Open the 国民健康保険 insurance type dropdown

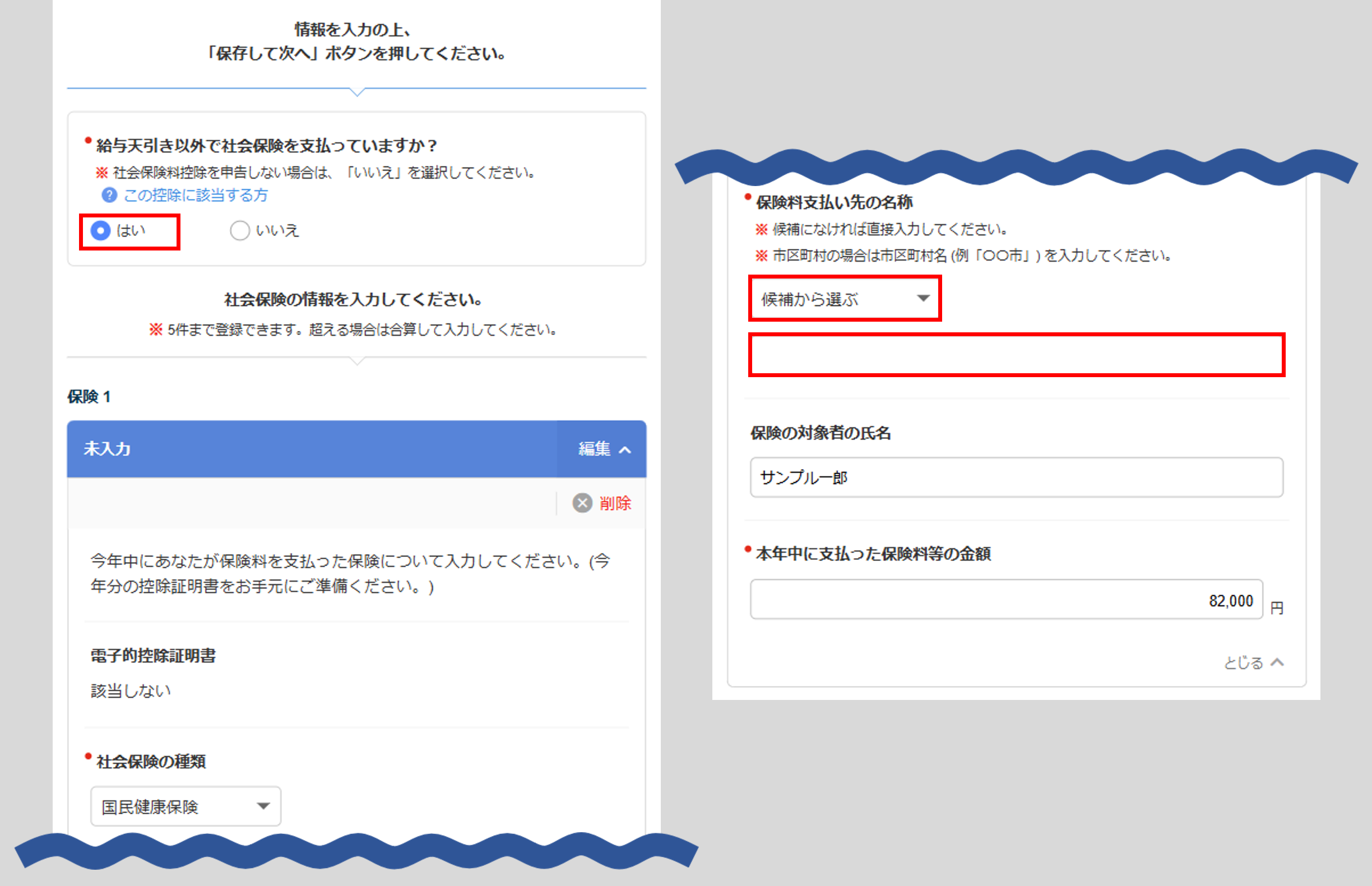click(x=186, y=806)
